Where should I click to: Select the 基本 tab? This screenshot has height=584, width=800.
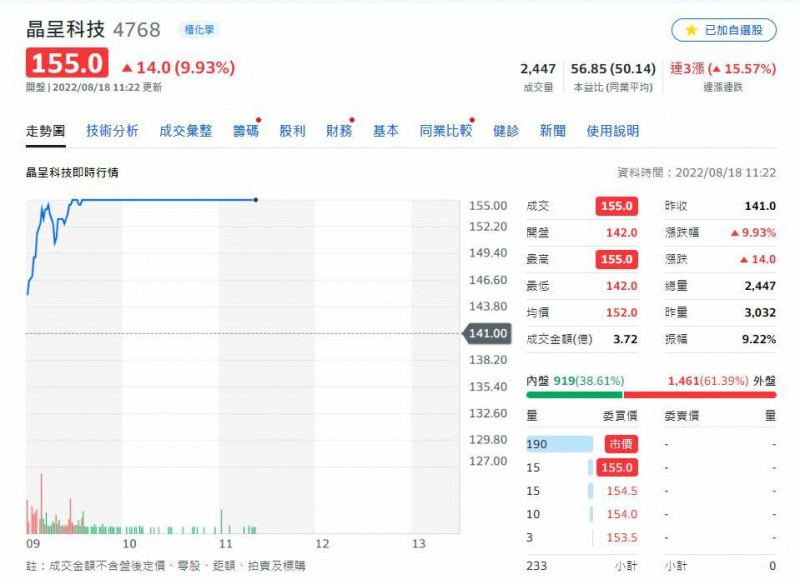coord(386,131)
